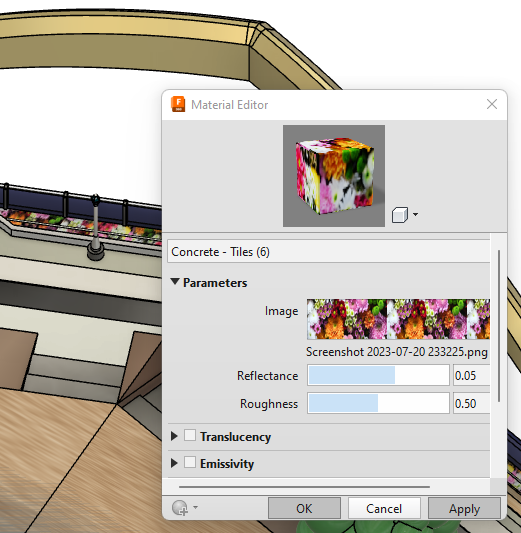Close the Material Editor dialog
The width and height of the screenshot is (521, 533).
492,104
